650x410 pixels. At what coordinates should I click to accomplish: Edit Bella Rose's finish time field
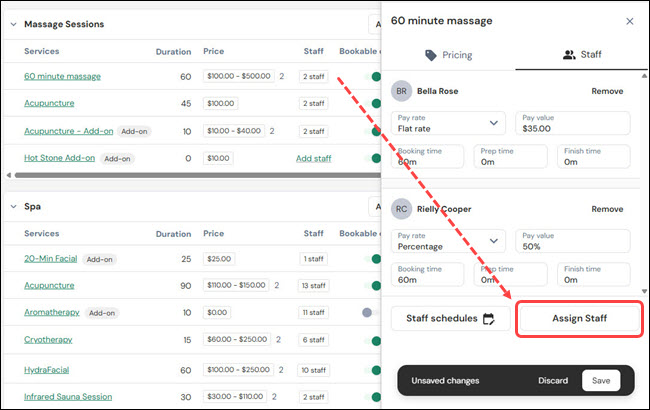[594, 156]
